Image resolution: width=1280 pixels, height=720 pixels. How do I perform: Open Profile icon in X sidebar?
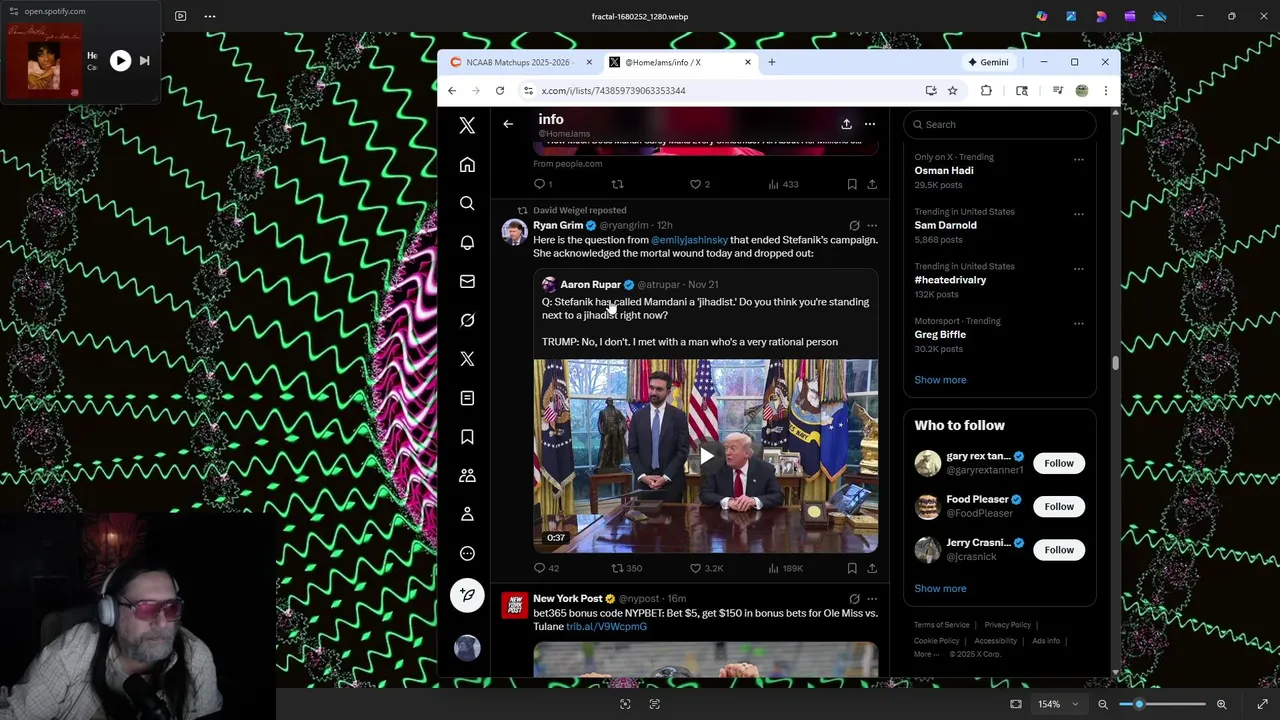[x=467, y=514]
